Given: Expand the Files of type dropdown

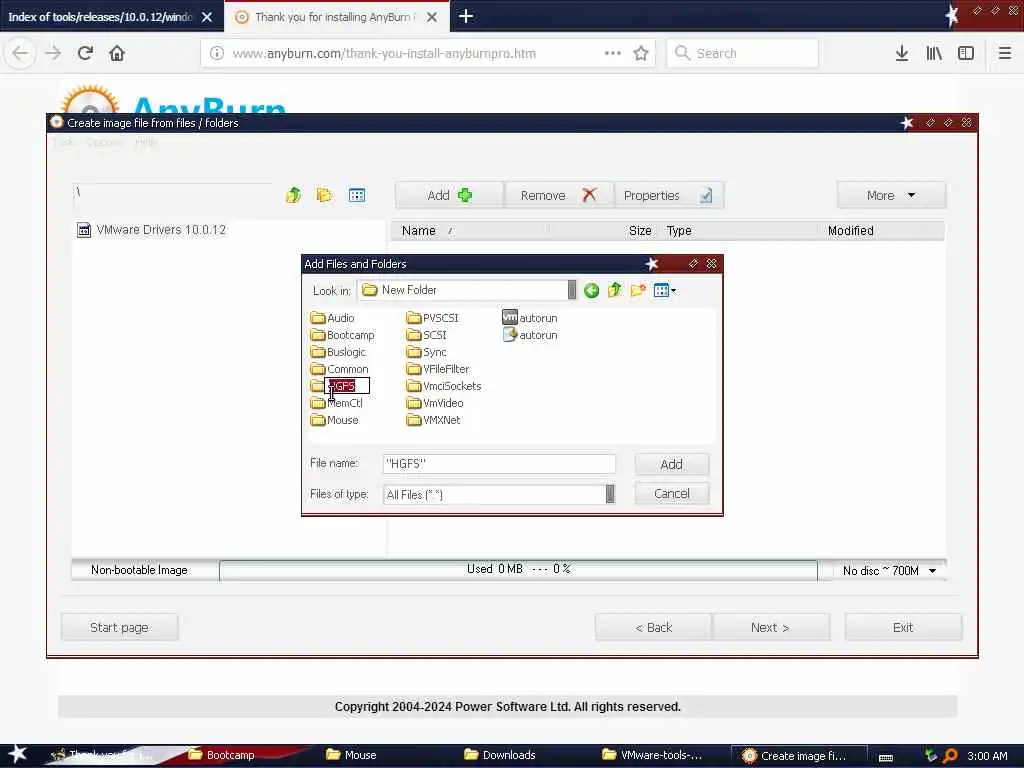Looking at the screenshot, I should pos(610,494).
